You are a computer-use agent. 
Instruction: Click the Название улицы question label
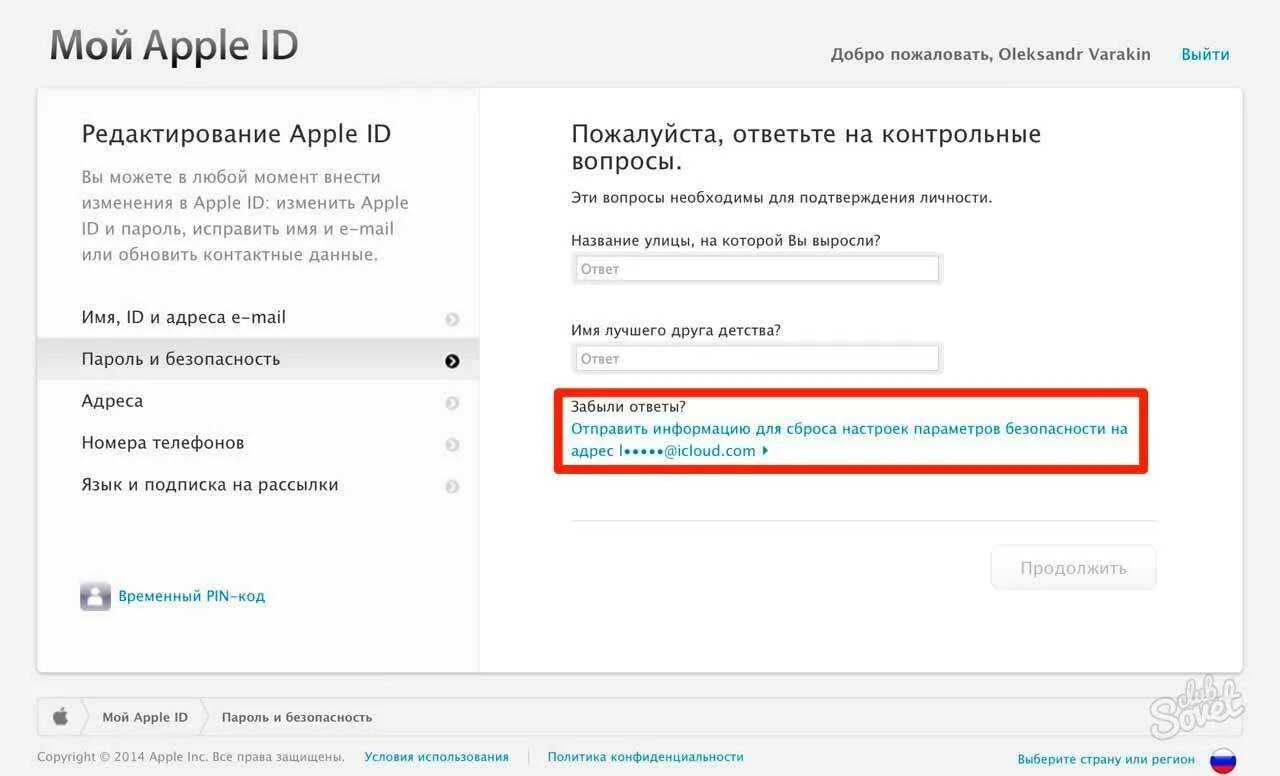tap(726, 240)
